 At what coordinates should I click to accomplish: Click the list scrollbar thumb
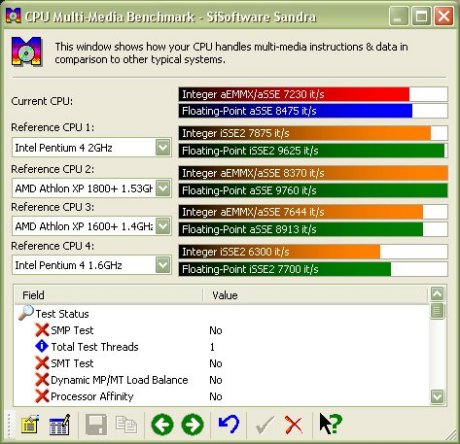[x=437, y=311]
